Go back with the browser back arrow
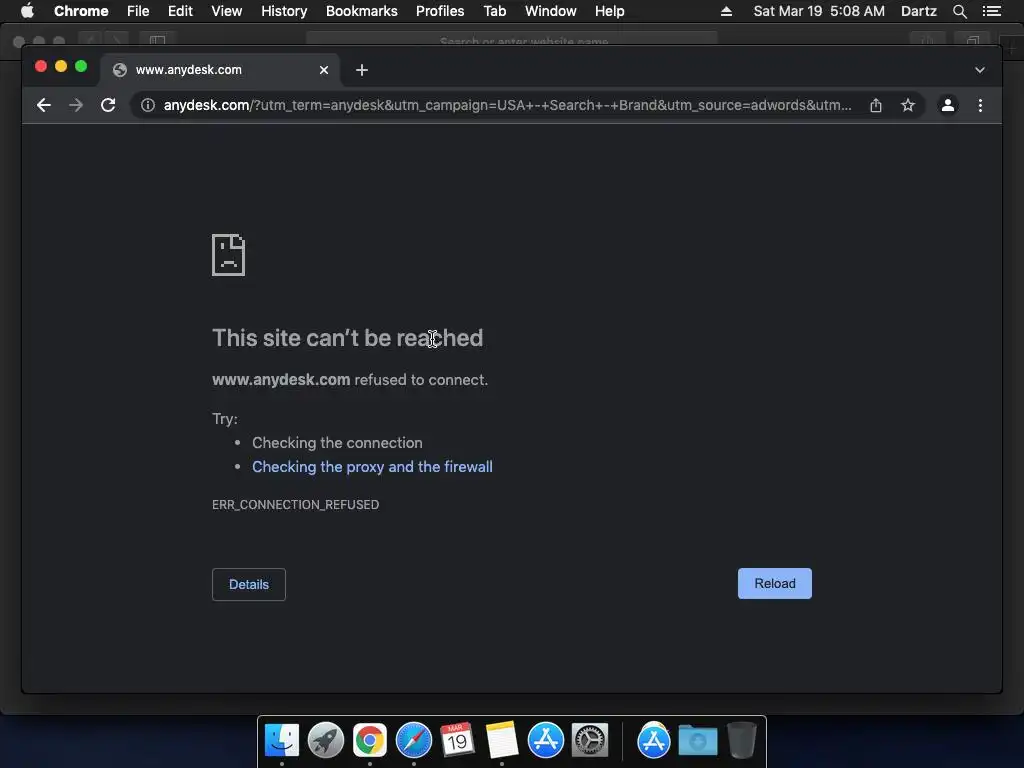Viewport: 1024px width, 768px height. [44, 105]
